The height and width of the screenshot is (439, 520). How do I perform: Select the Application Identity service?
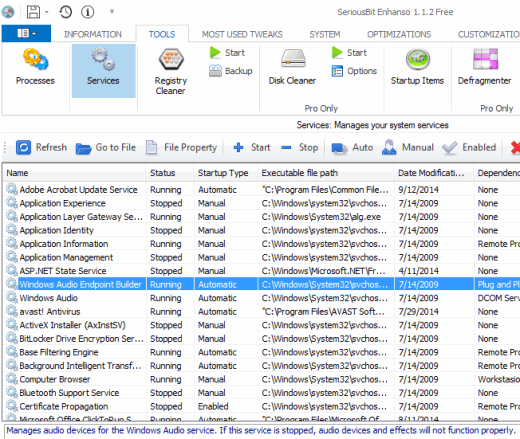click(262, 230)
